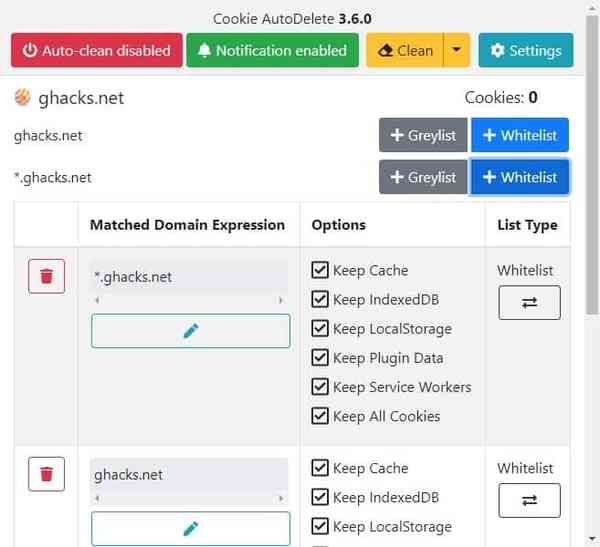Uncheck Keep All Cookies checkbox
This screenshot has width=600, height=547.
point(320,416)
